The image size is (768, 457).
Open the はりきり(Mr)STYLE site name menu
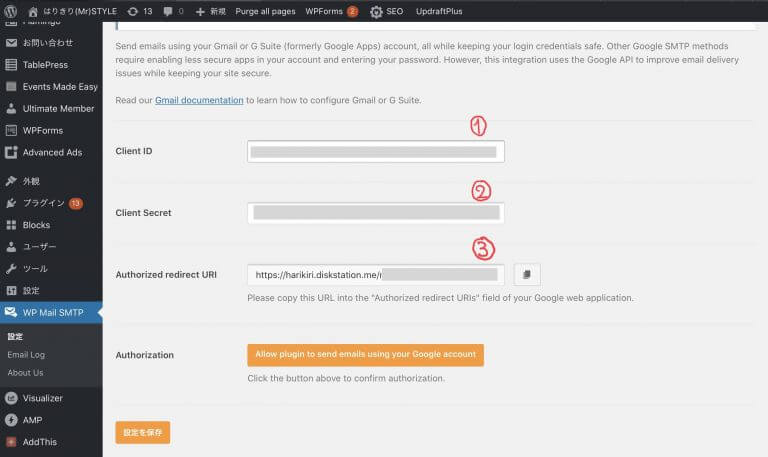[x=80, y=11]
